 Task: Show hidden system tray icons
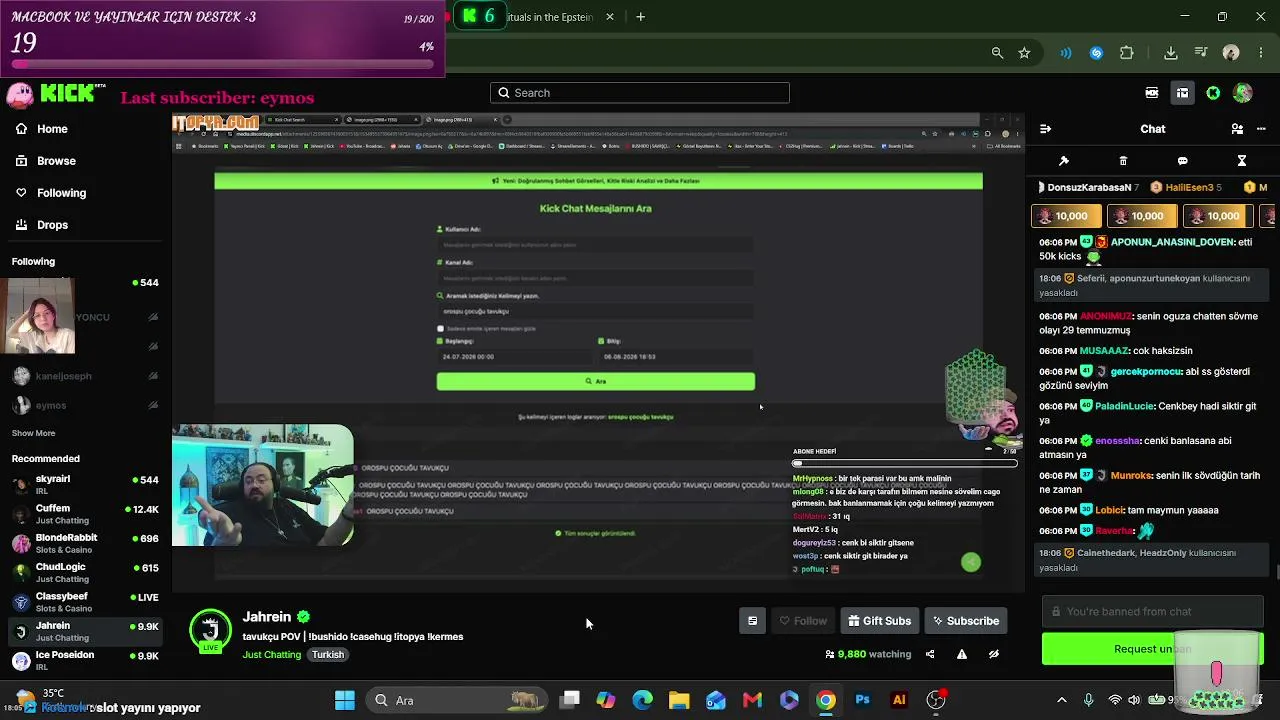[x=1062, y=700]
